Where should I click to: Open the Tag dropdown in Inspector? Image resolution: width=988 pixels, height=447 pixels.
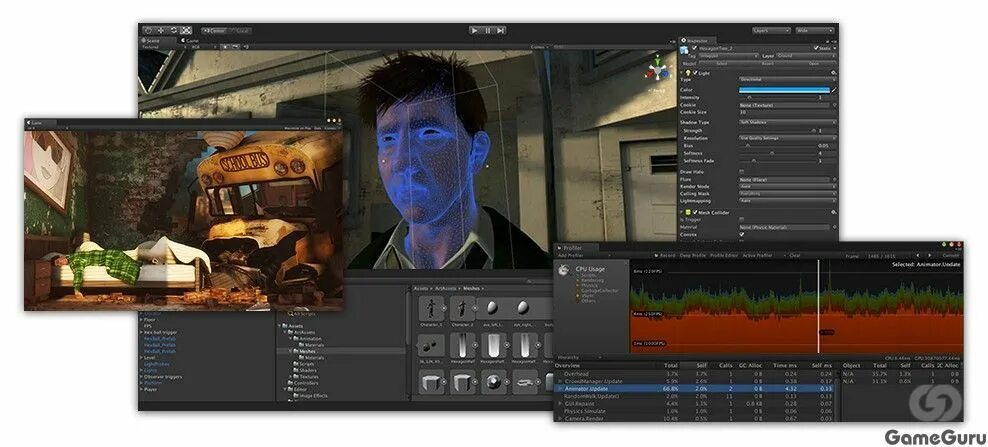click(727, 55)
